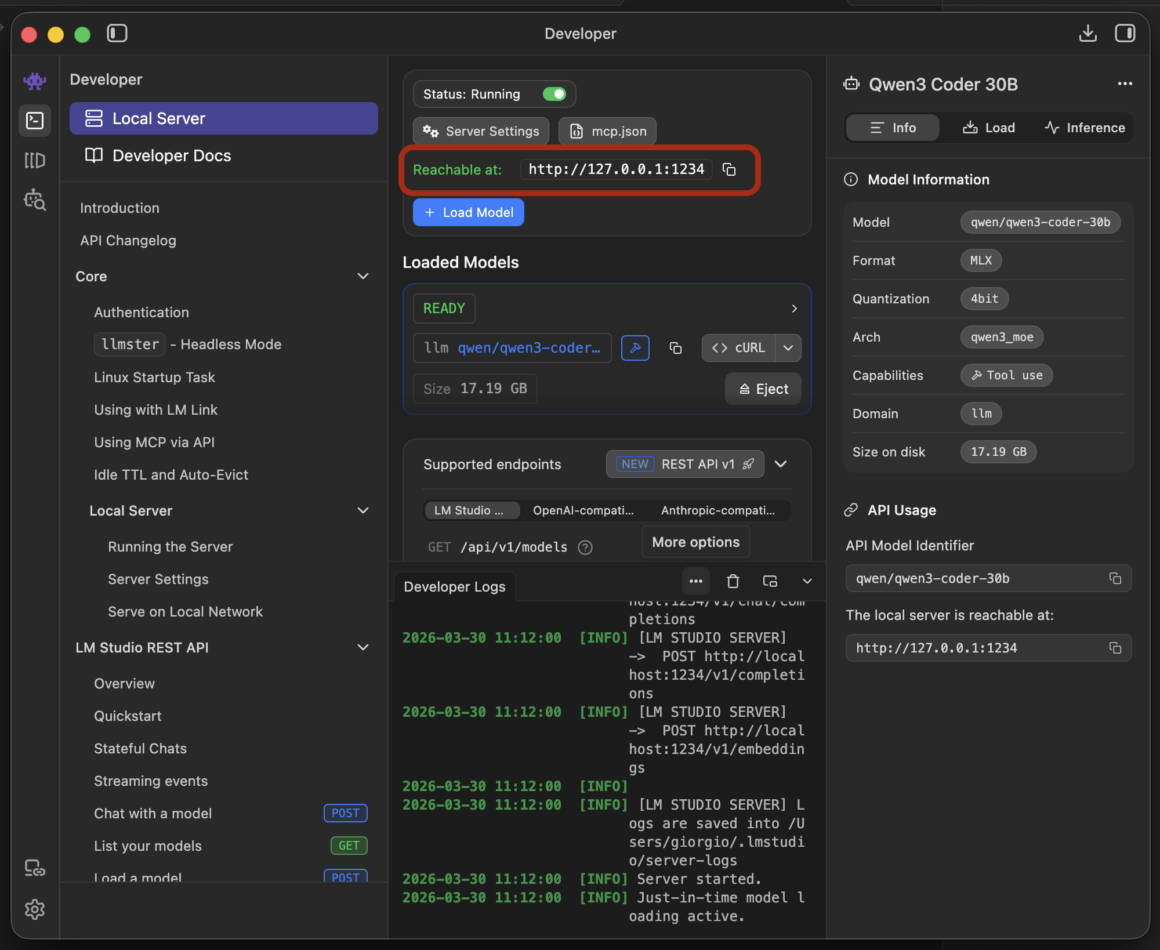
Task: Open the llmster Headless Mode page
Action: (x=187, y=344)
